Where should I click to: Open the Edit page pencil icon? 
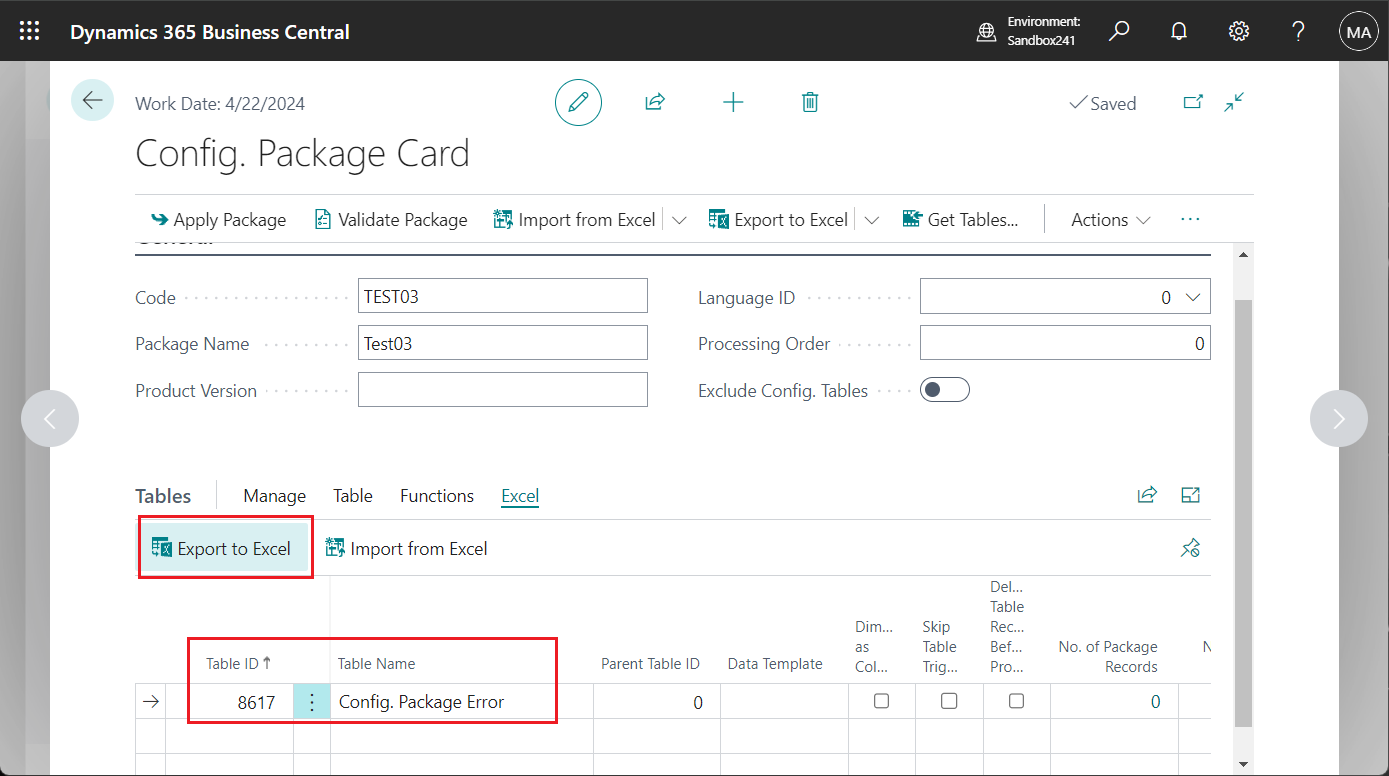(x=578, y=102)
